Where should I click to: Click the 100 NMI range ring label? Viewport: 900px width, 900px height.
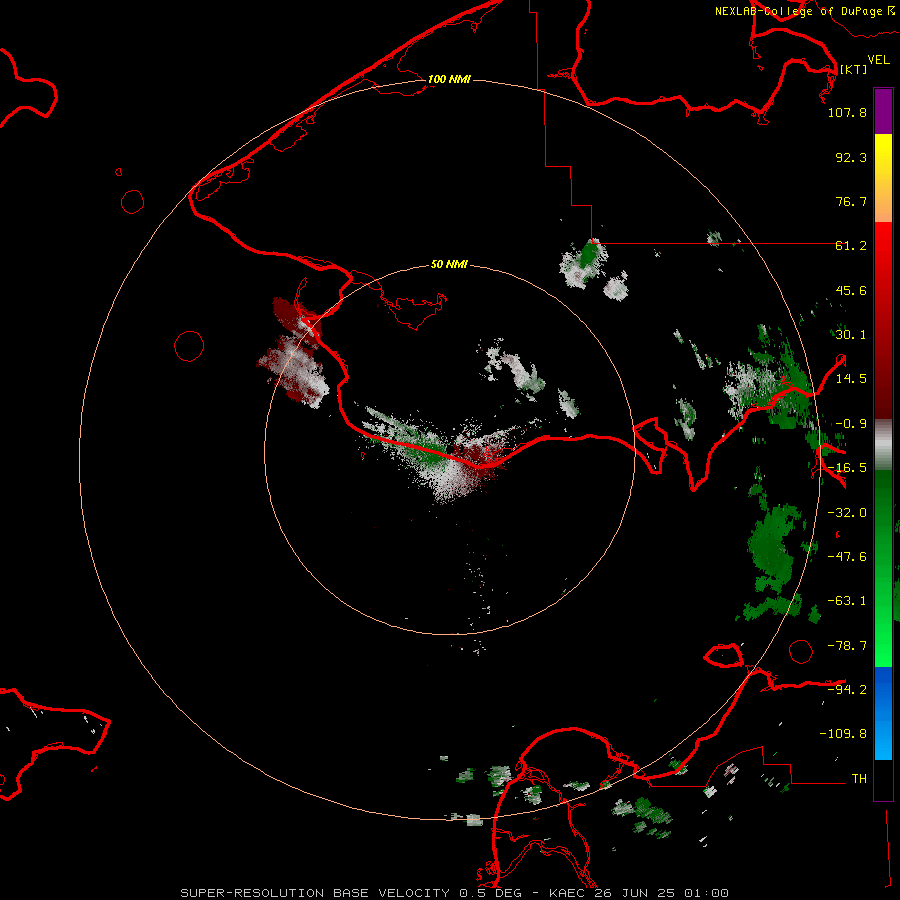point(449,79)
